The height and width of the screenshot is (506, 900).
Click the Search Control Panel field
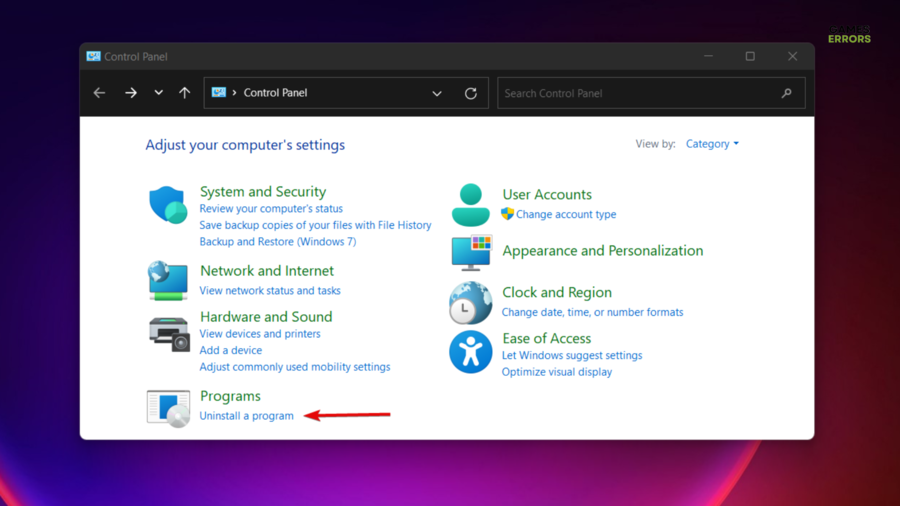pyautogui.click(x=640, y=93)
